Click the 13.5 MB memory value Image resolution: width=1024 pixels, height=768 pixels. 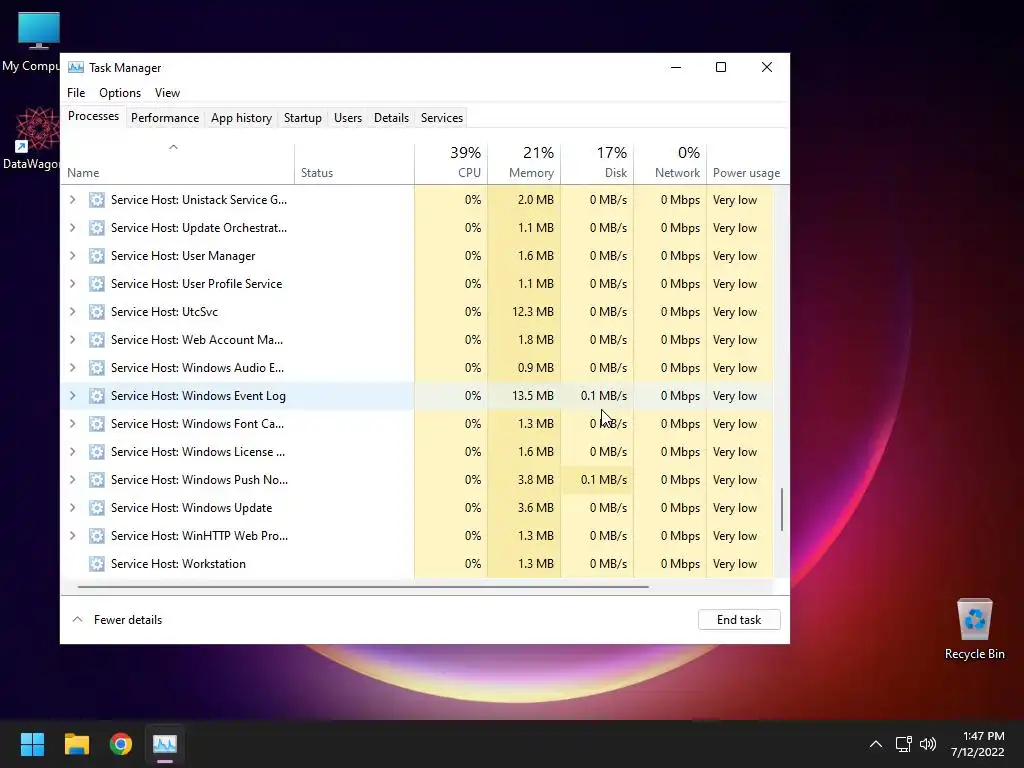point(533,396)
